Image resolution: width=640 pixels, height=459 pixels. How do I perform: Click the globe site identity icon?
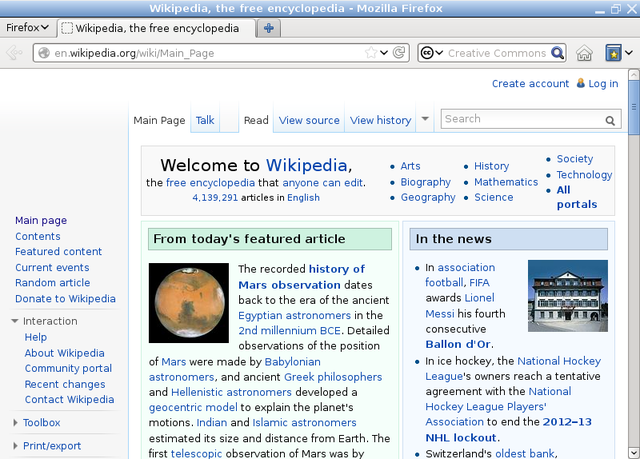pyautogui.click(x=43, y=53)
